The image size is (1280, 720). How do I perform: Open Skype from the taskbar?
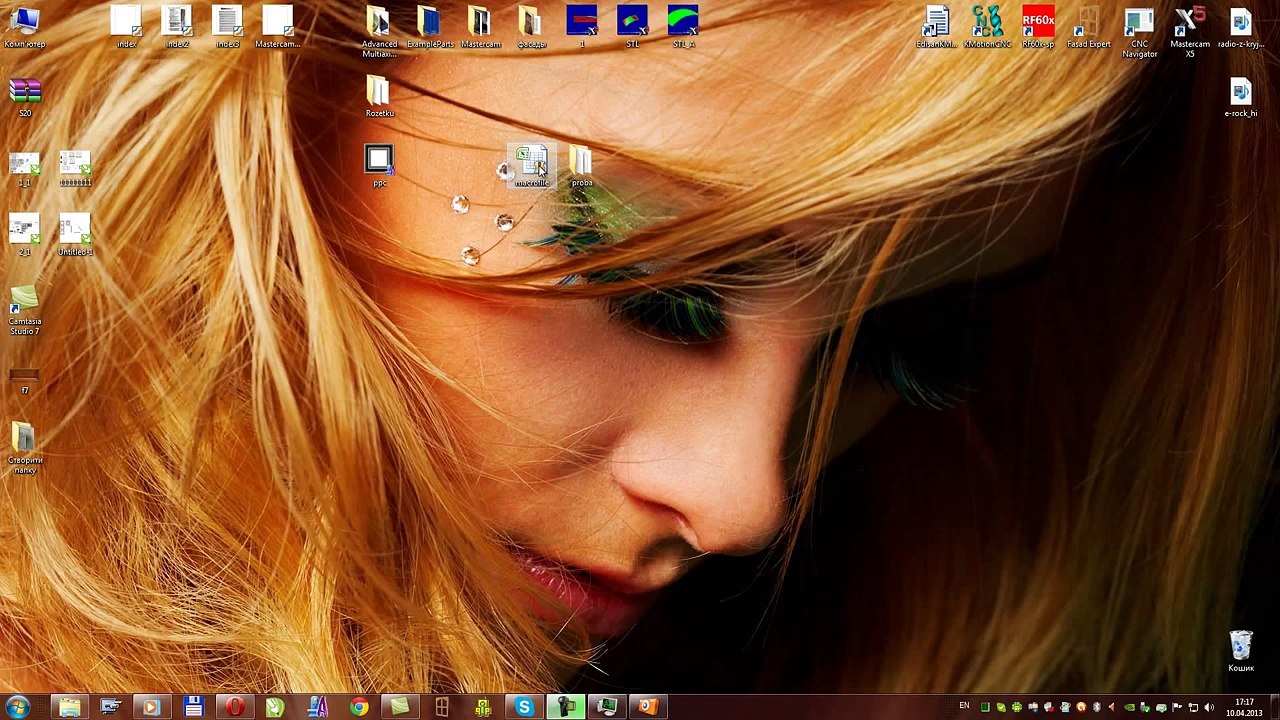524,707
